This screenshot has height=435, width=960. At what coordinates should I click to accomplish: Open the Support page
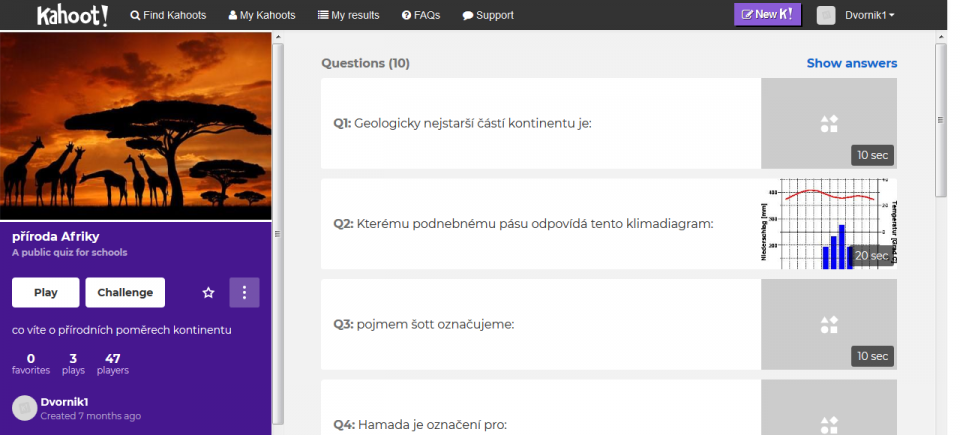pos(488,15)
